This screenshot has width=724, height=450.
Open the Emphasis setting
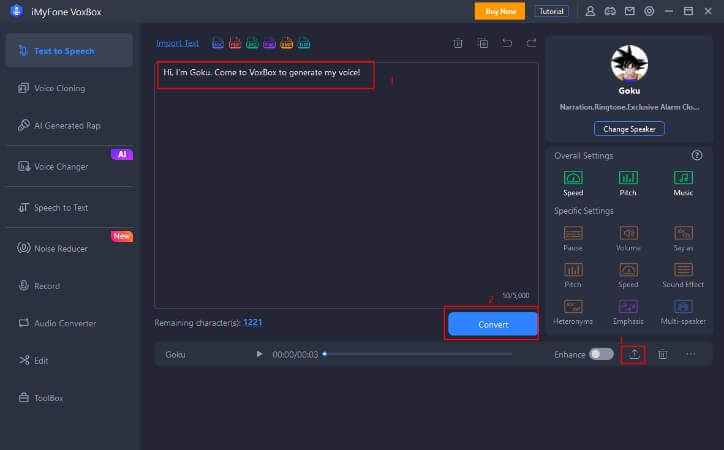pos(628,312)
